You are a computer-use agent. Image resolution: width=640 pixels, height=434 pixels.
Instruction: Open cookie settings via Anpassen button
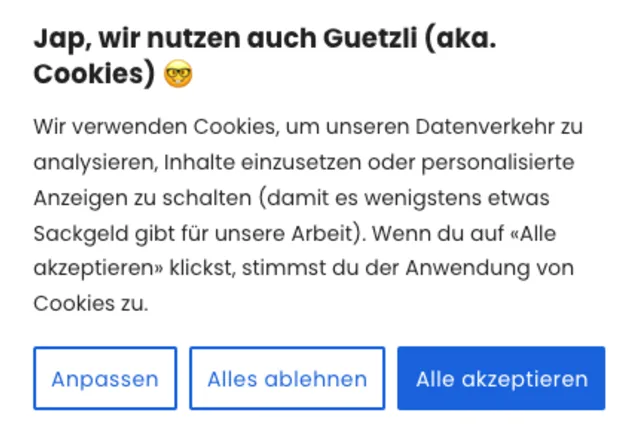tap(105, 379)
